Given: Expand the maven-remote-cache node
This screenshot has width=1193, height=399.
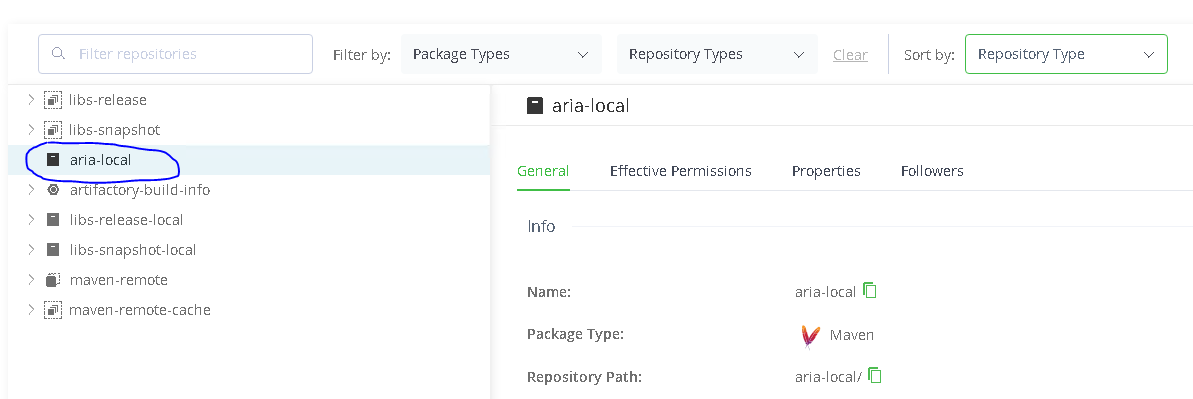Looking at the screenshot, I should click(30, 310).
